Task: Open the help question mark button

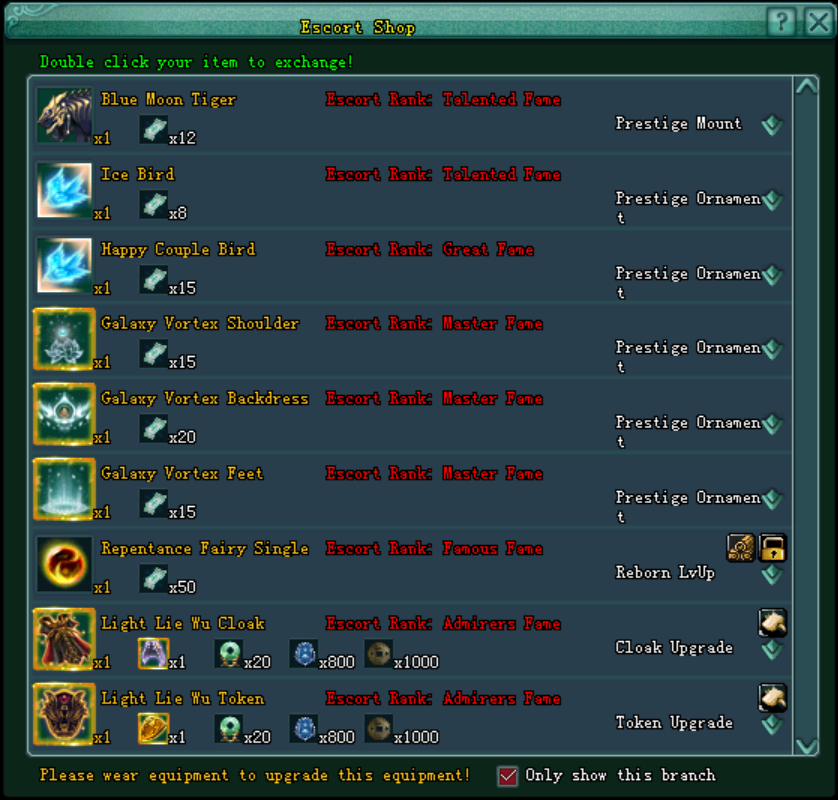Action: (781, 22)
